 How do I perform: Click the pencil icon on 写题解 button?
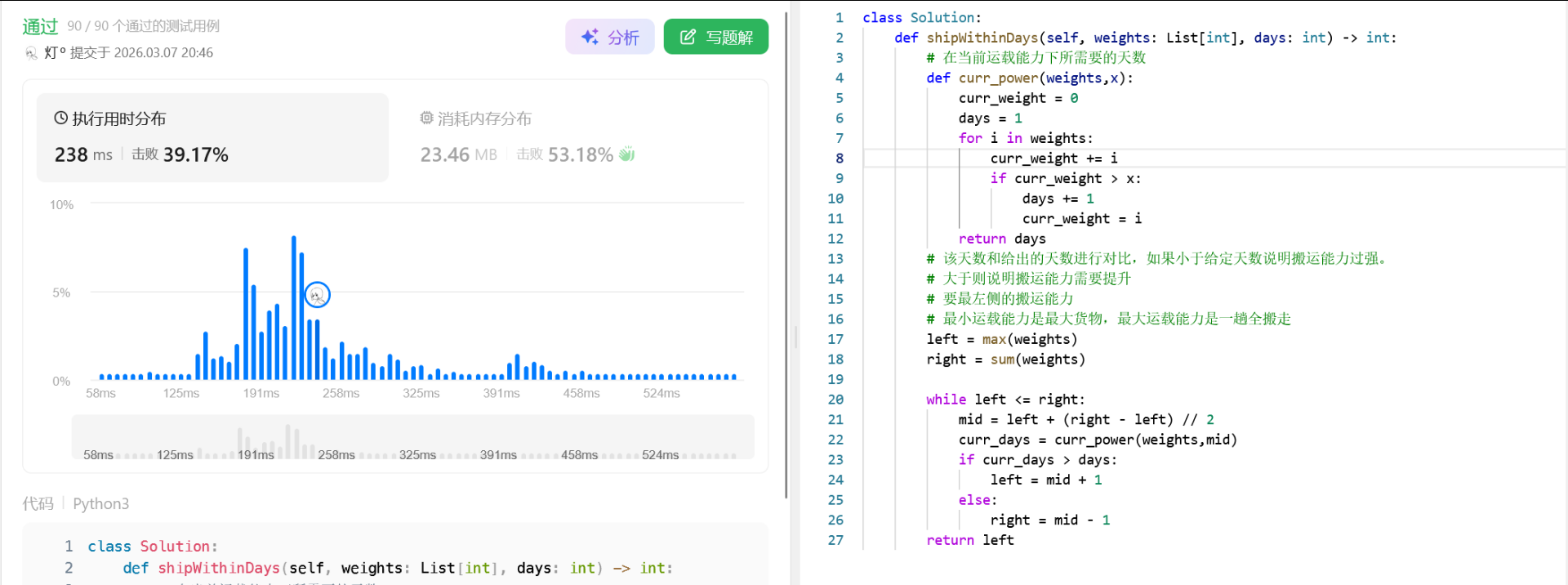(x=688, y=37)
